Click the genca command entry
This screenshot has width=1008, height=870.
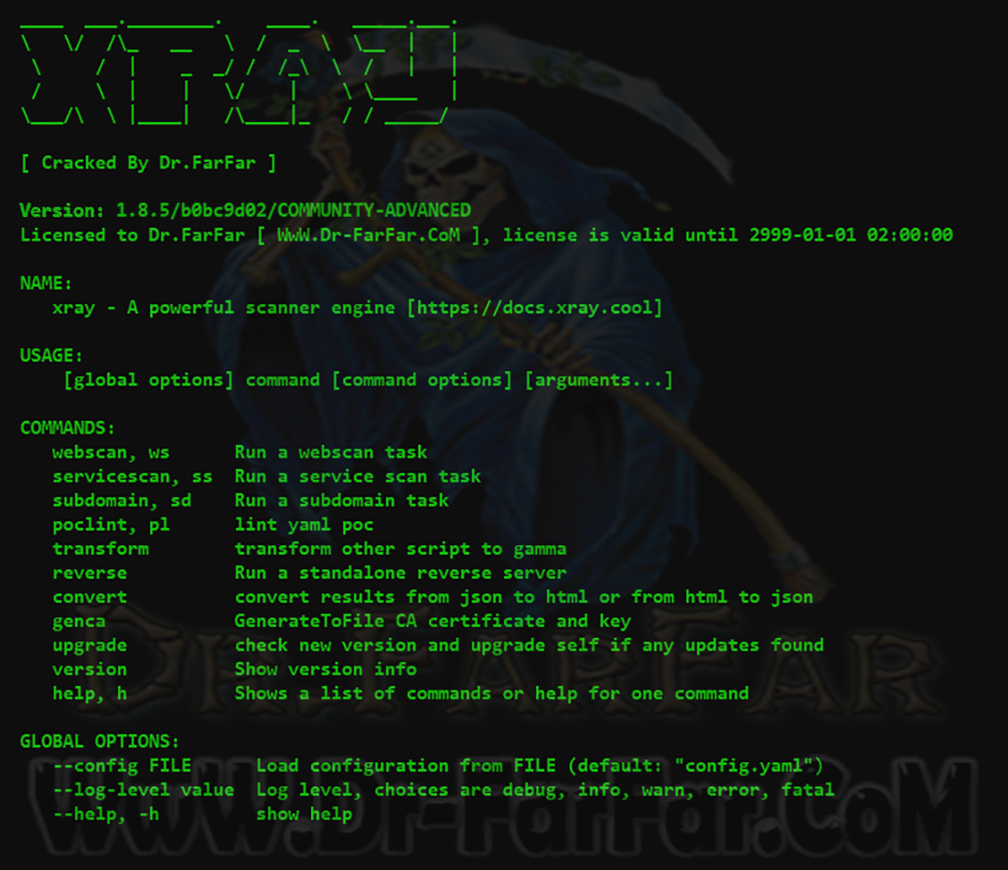[x=78, y=621]
